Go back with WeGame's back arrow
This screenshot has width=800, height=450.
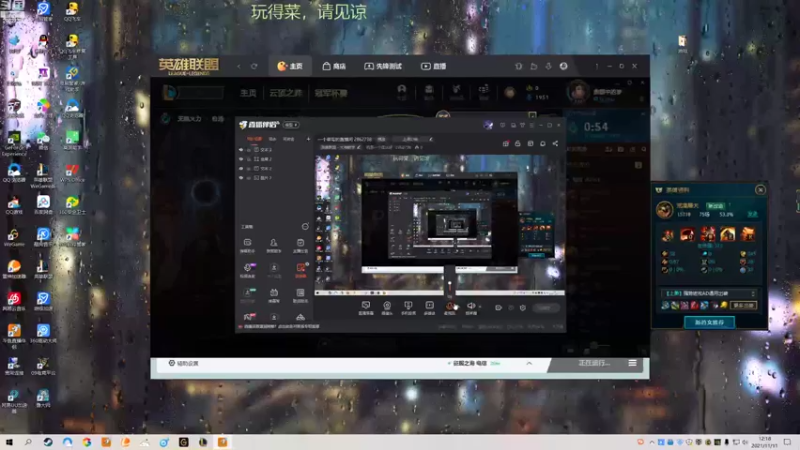(x=239, y=66)
